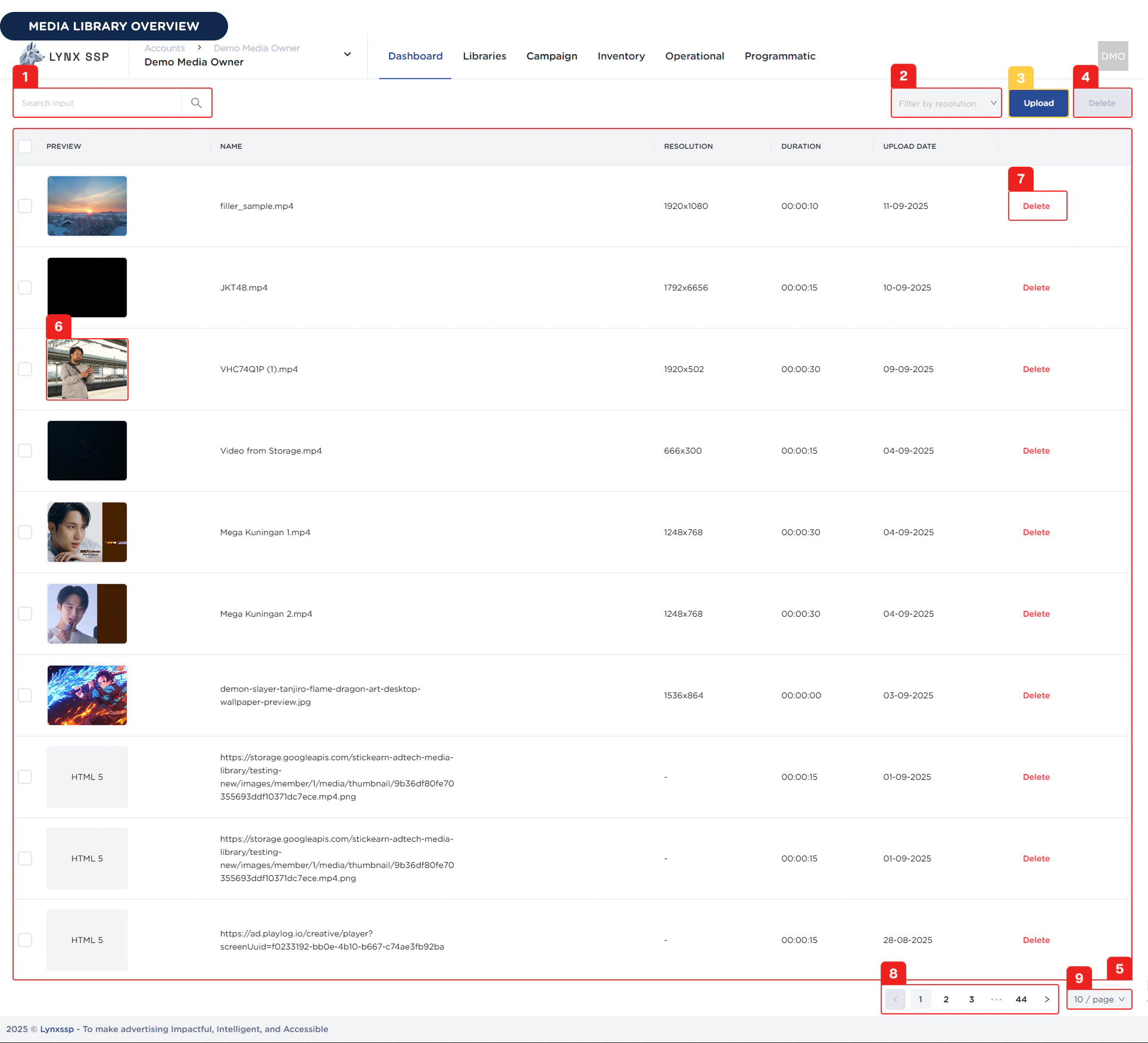
Task: Select the checkbox for Video from Storage.mp4
Action: [26, 451]
